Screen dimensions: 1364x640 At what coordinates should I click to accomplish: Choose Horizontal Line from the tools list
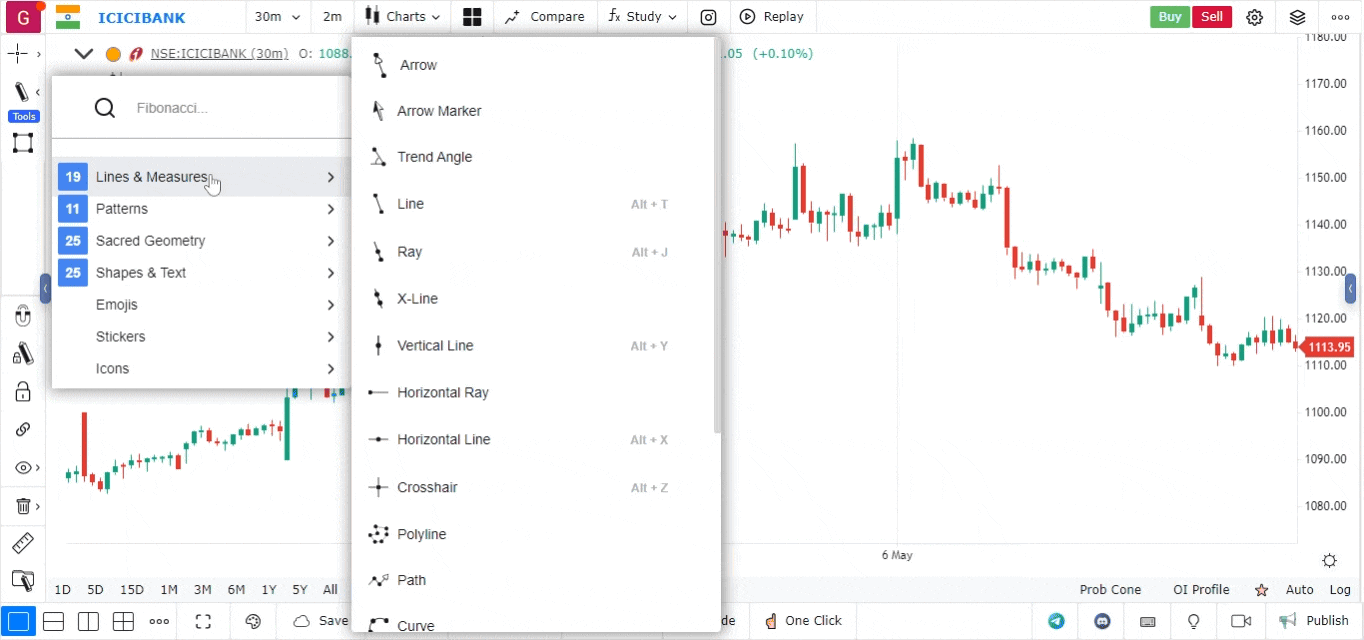coord(443,440)
